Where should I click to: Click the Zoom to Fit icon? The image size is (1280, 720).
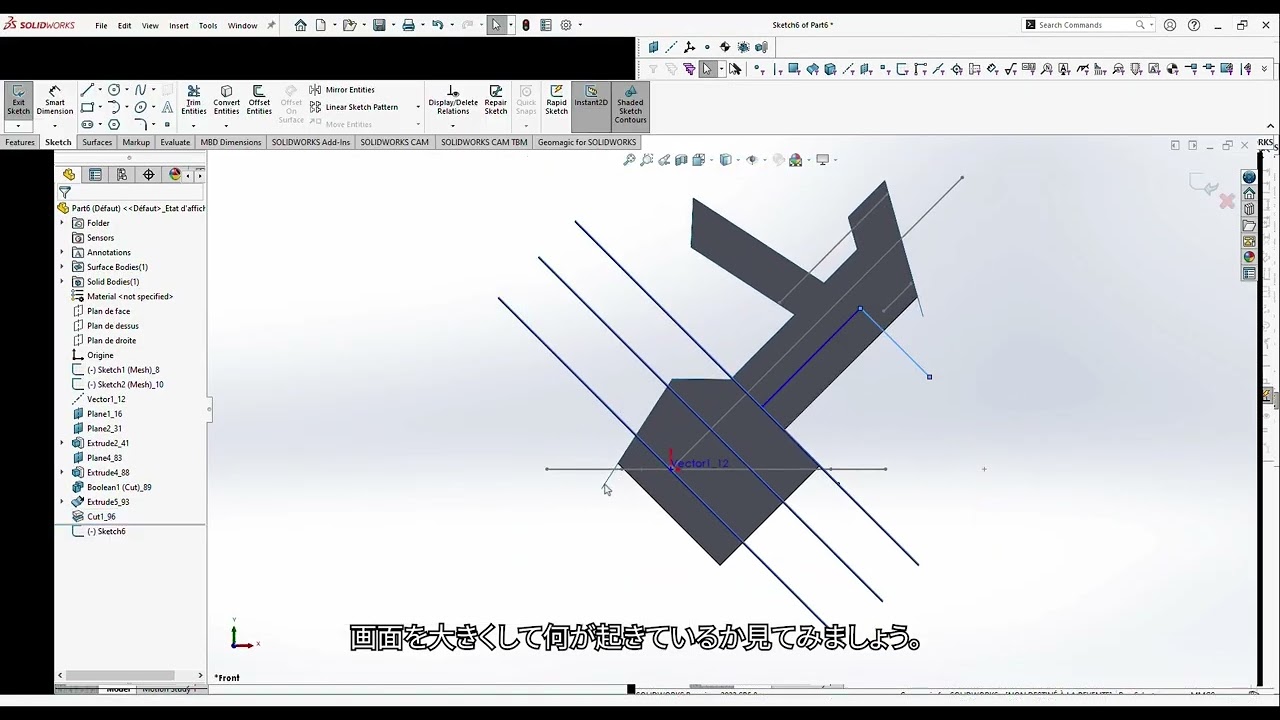[x=629, y=160]
